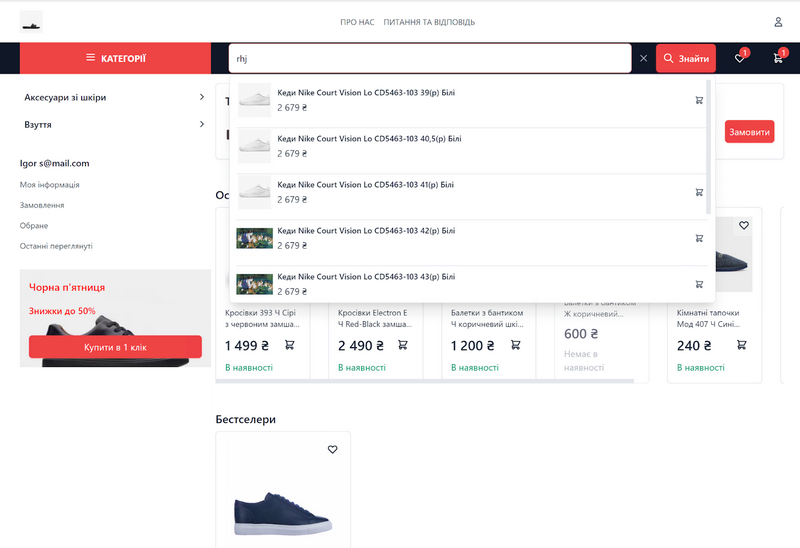Click Igor s@mail.com account name
Viewport: 800px width, 548px height.
click(55, 163)
